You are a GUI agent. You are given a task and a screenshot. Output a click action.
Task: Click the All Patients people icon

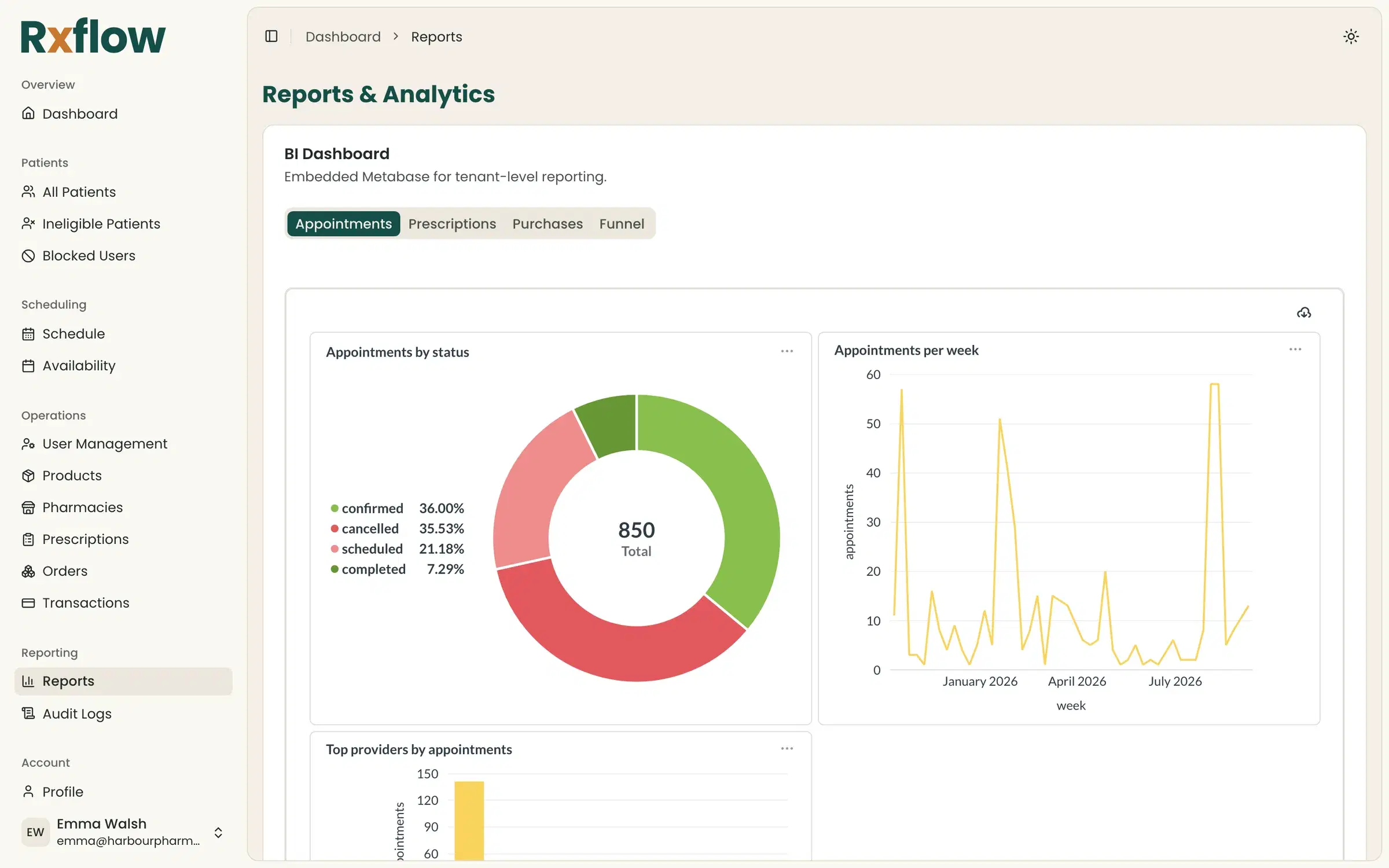28,192
